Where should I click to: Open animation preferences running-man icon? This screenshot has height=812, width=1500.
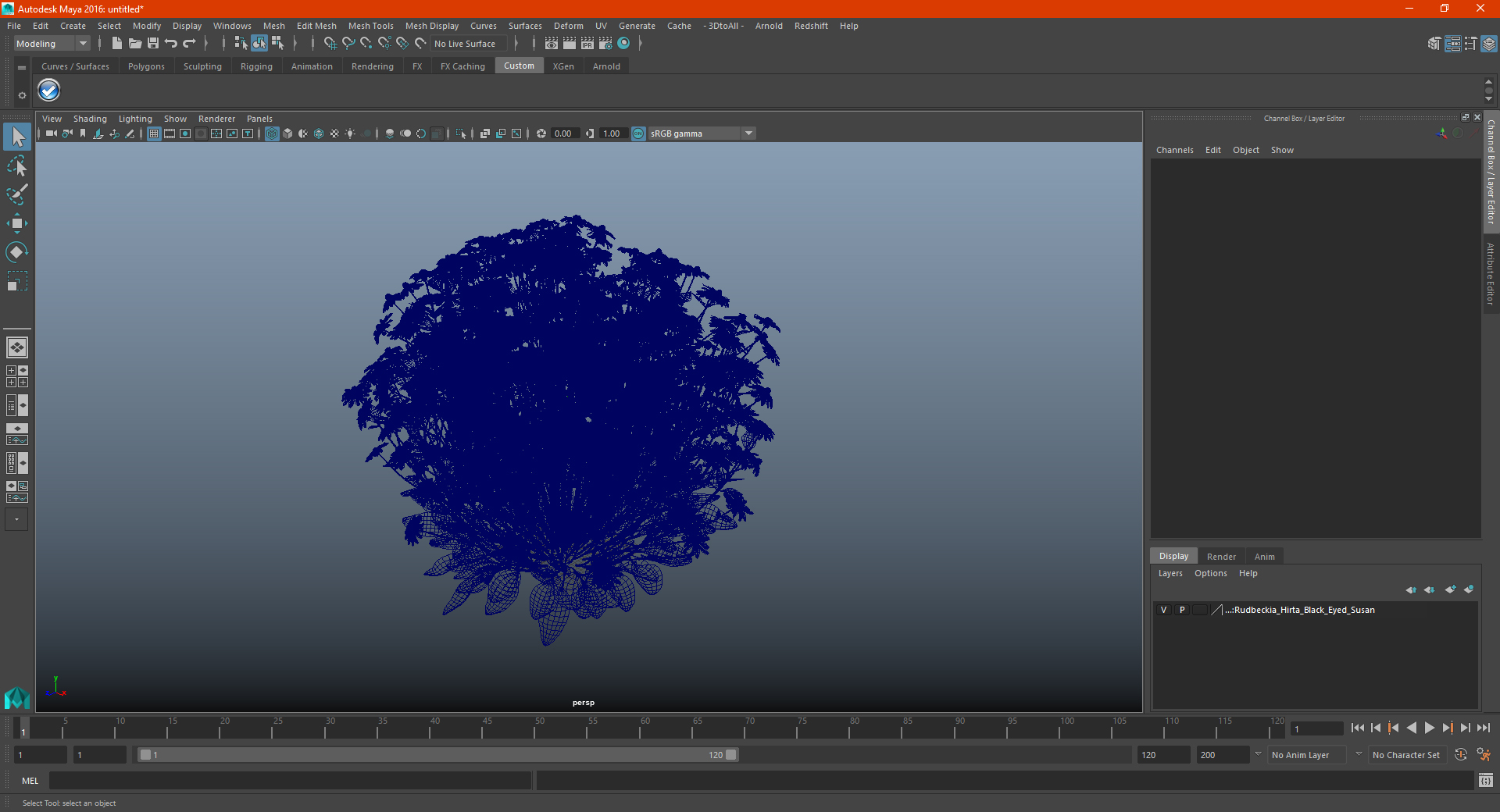(x=1484, y=755)
